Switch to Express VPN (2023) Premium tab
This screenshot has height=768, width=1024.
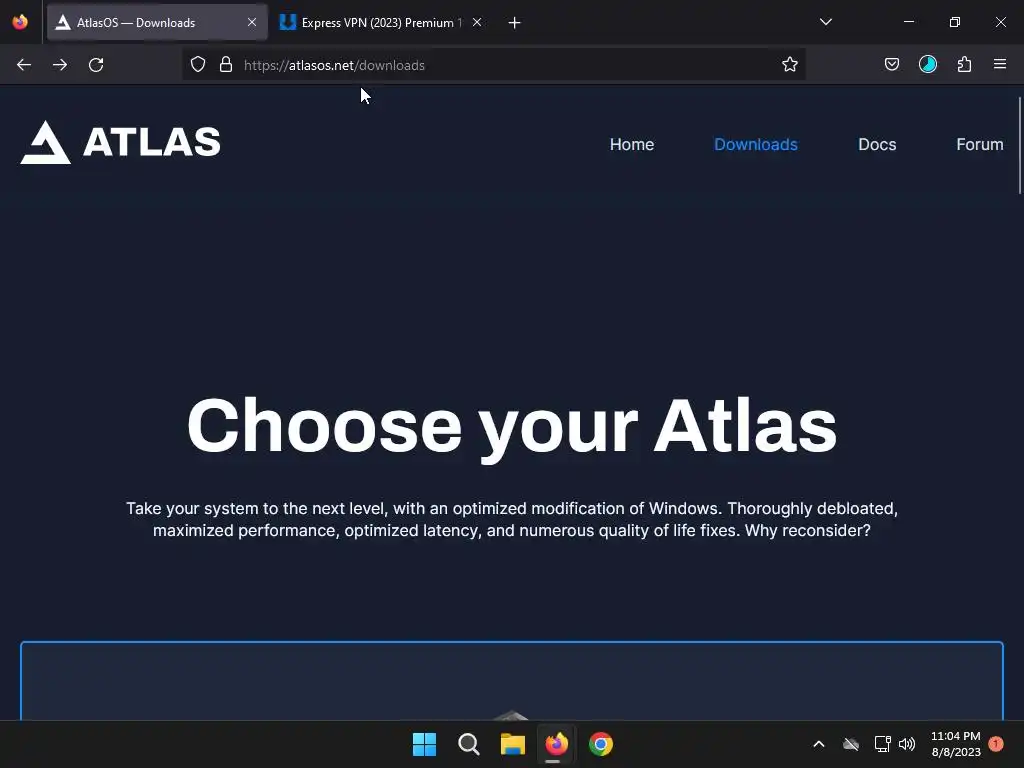point(382,22)
